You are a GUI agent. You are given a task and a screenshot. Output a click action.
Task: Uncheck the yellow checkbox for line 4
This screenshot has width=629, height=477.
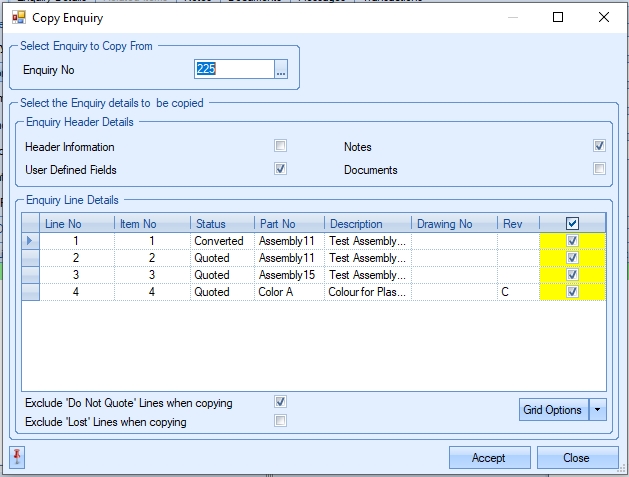click(572, 292)
